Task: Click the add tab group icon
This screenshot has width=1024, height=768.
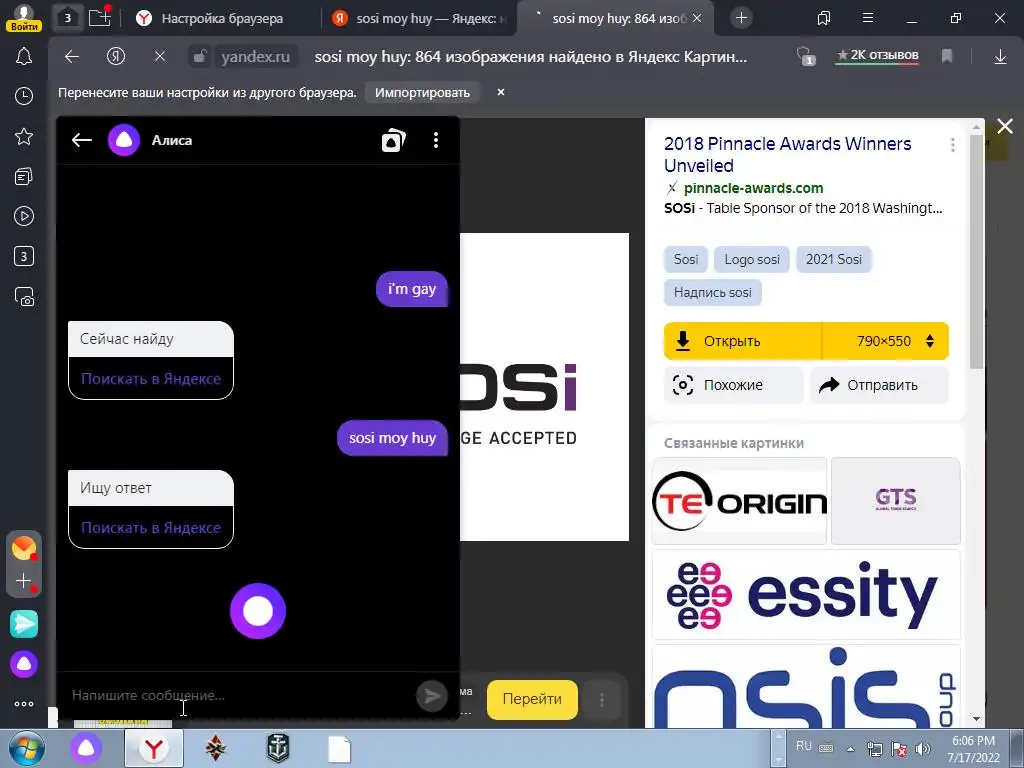Action: 99,16
